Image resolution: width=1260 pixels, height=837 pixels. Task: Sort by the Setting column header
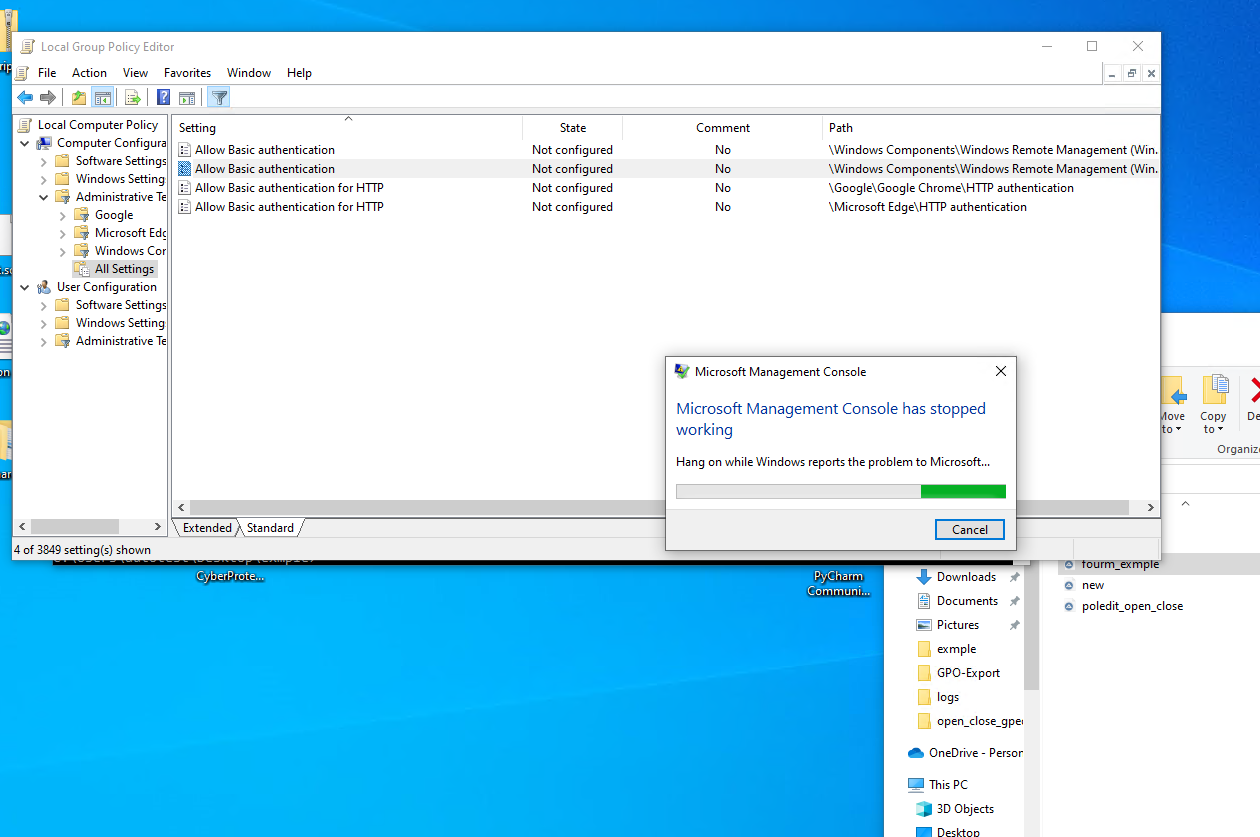347,128
